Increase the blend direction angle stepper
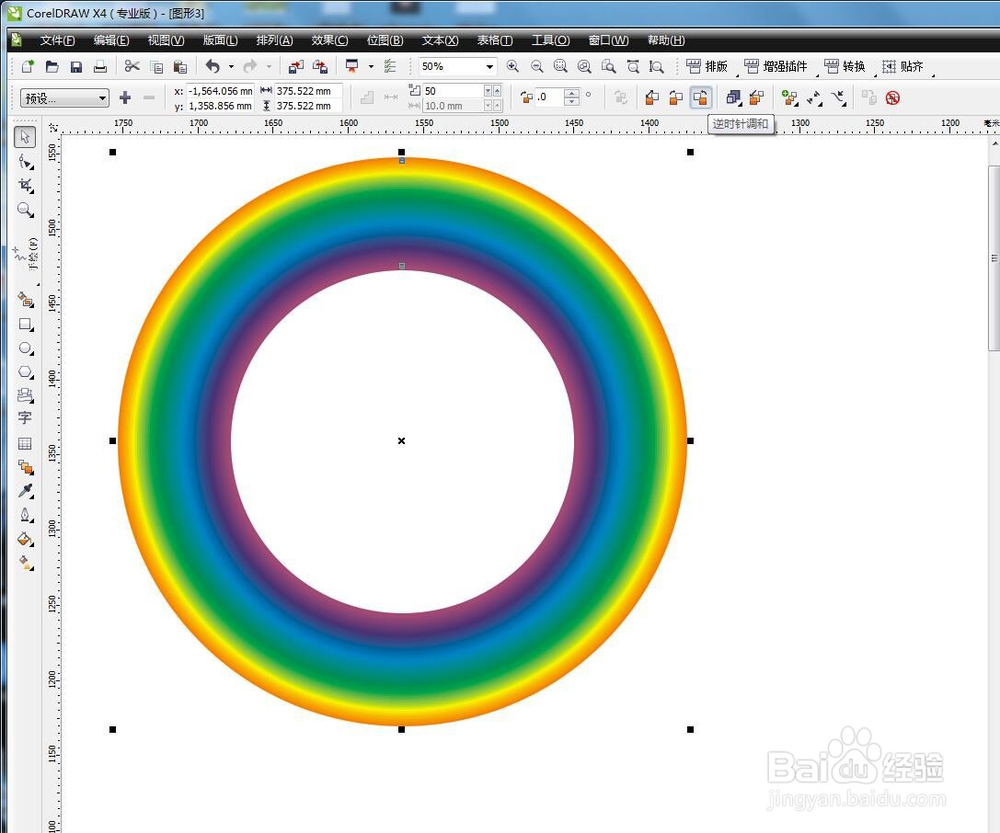Screen dimensions: 1000x833 pos(572,93)
